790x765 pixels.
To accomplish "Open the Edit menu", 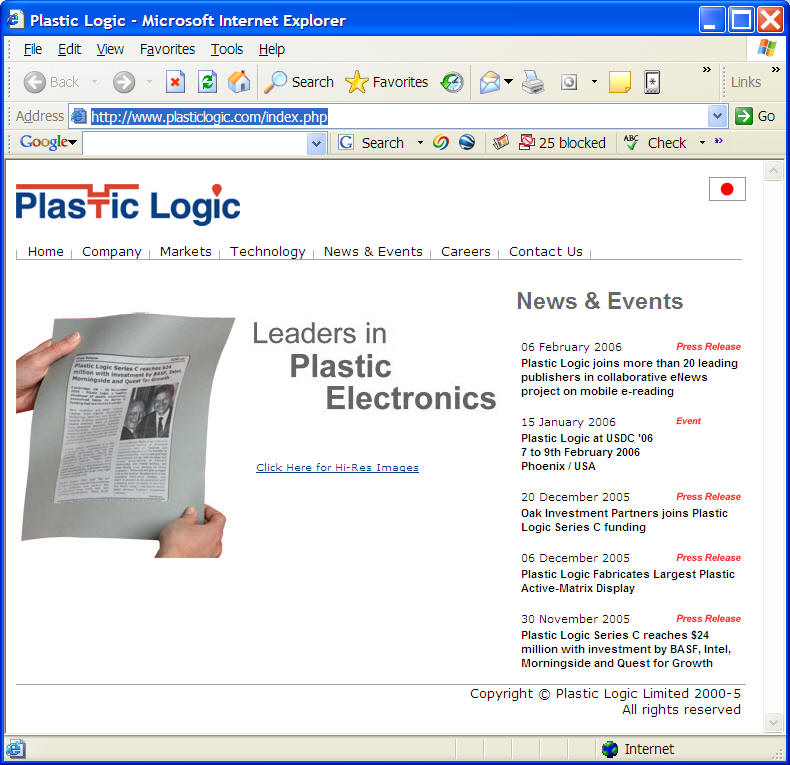I will (x=69, y=49).
